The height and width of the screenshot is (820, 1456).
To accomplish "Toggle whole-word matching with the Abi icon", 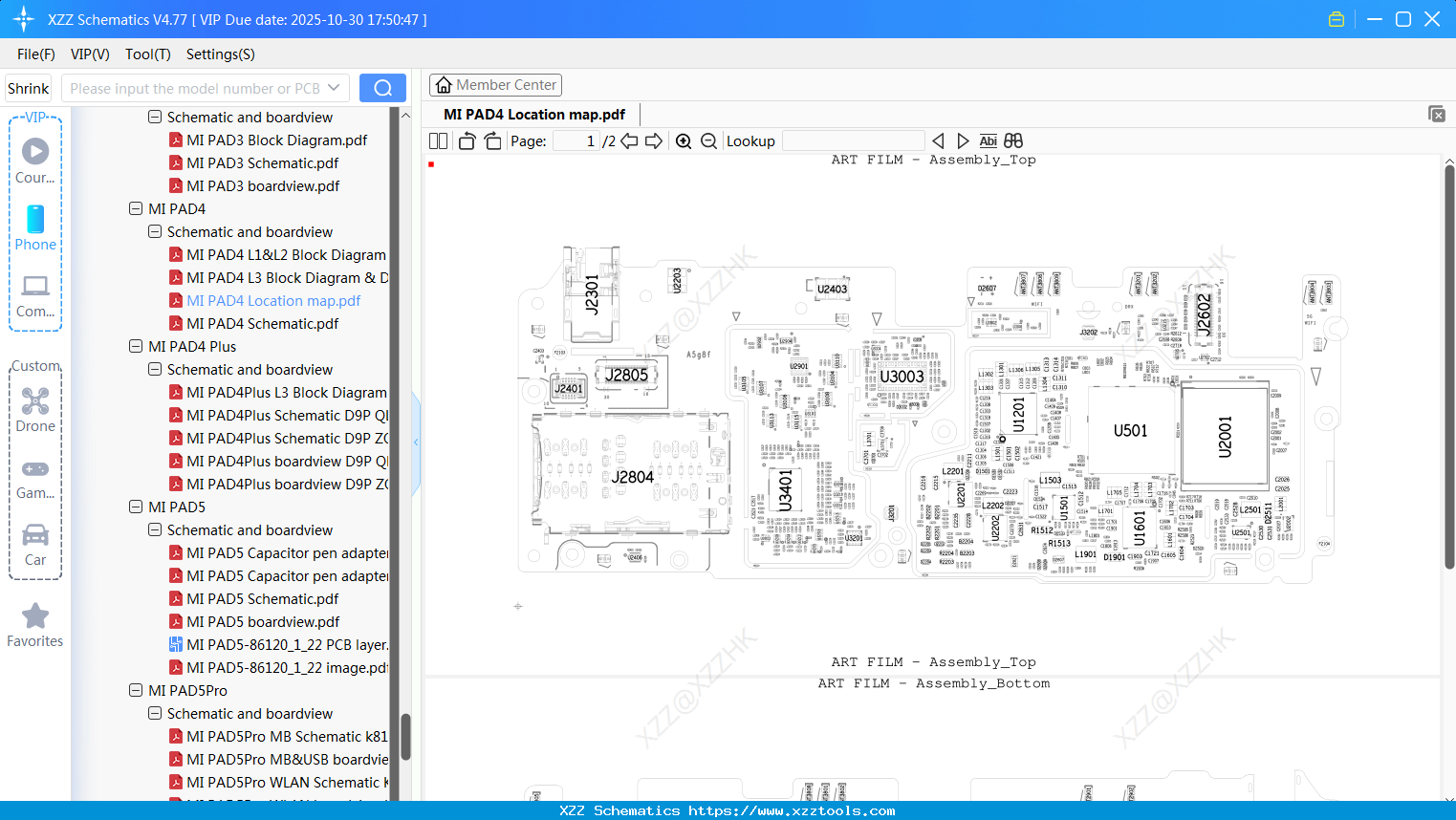I will tap(988, 140).
